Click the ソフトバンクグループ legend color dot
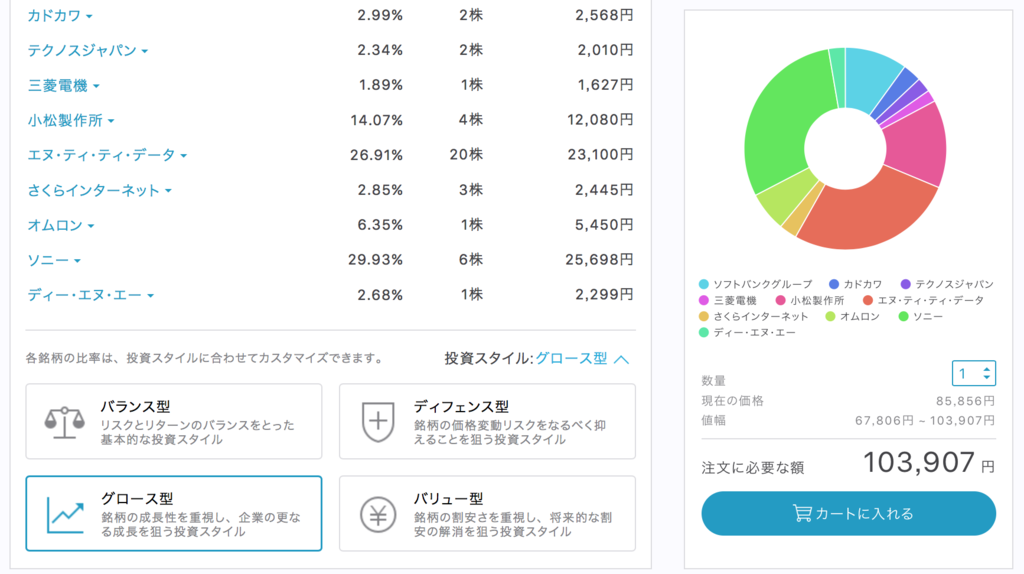Image resolution: width=1024 pixels, height=574 pixels. click(703, 284)
